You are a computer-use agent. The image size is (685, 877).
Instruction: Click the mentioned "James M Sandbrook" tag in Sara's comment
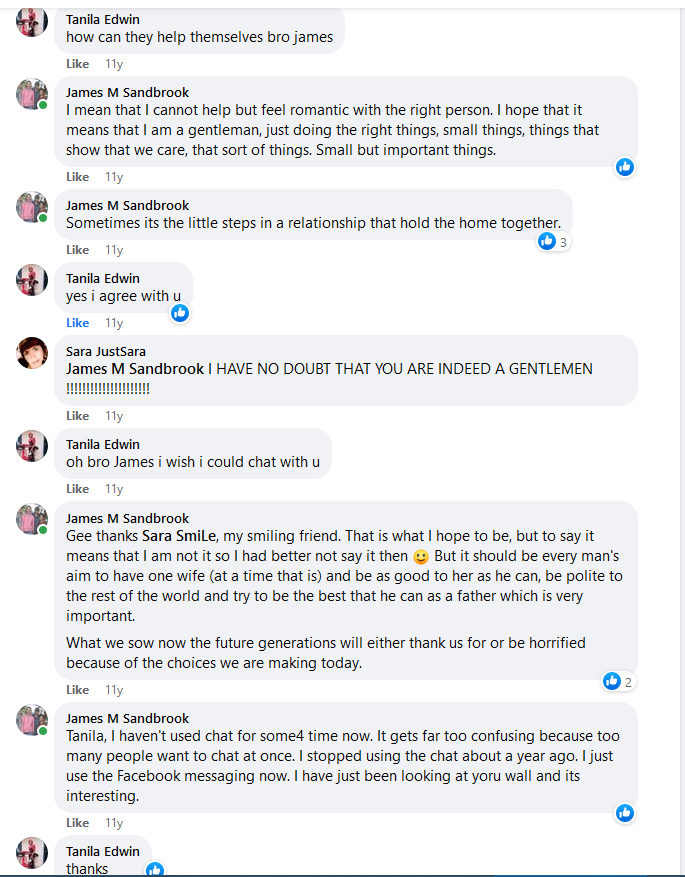(x=135, y=369)
